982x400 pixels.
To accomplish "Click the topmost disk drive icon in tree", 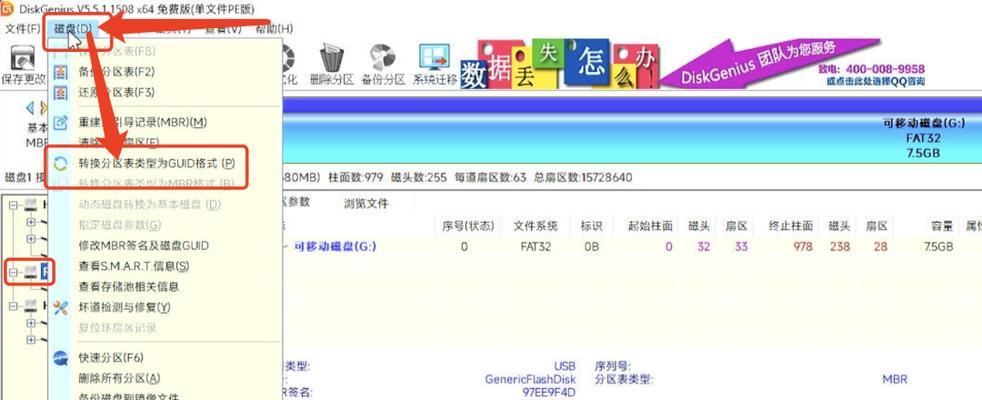I will tap(29, 205).
